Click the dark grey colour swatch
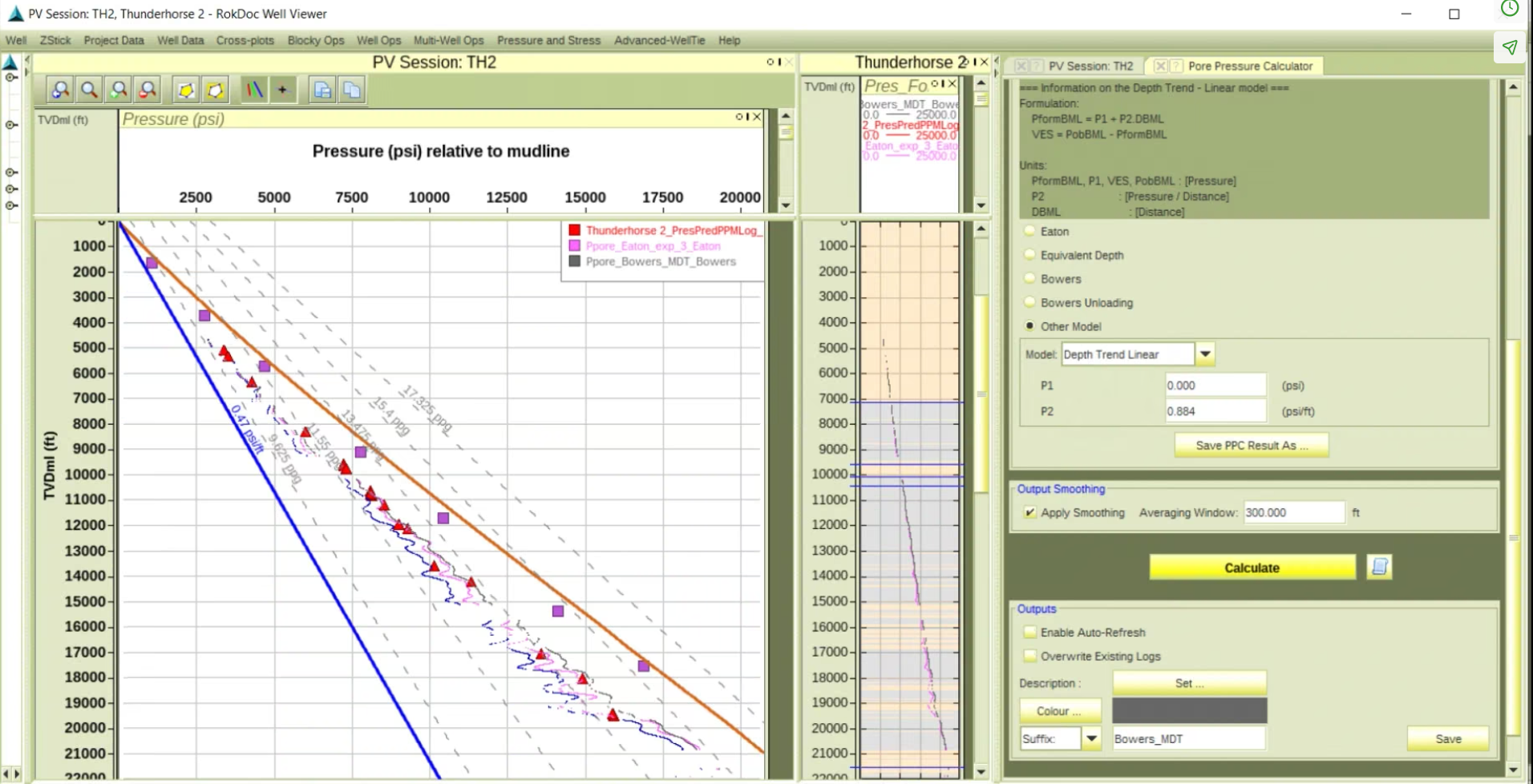1533x784 pixels. coord(1189,710)
